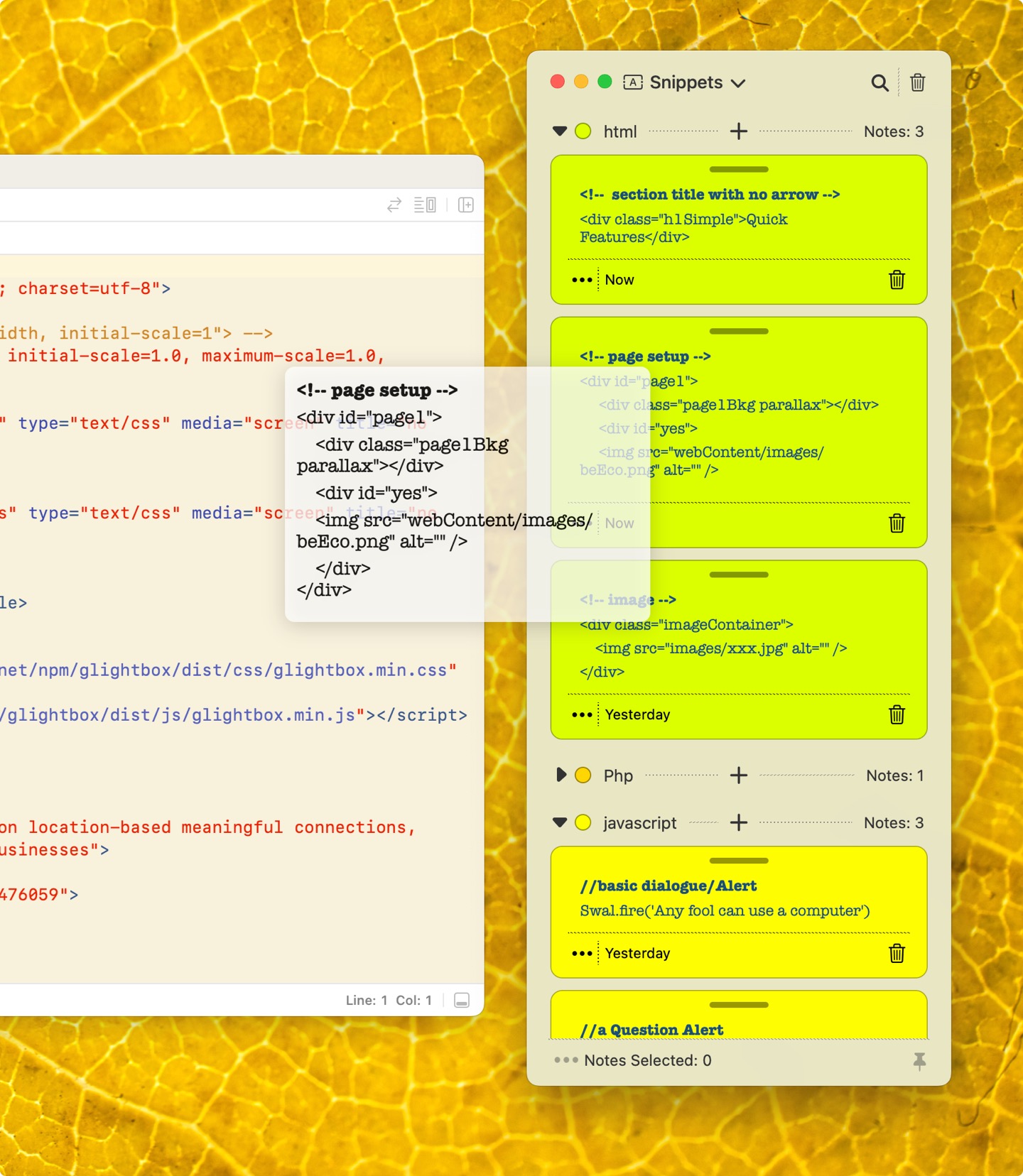The width and height of the screenshot is (1023, 1176).
Task: Delete the basic dialogue Alert note
Action: pos(897,953)
